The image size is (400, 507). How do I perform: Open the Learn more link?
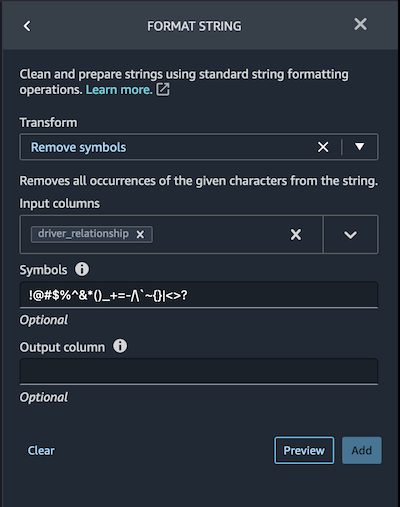click(x=119, y=90)
